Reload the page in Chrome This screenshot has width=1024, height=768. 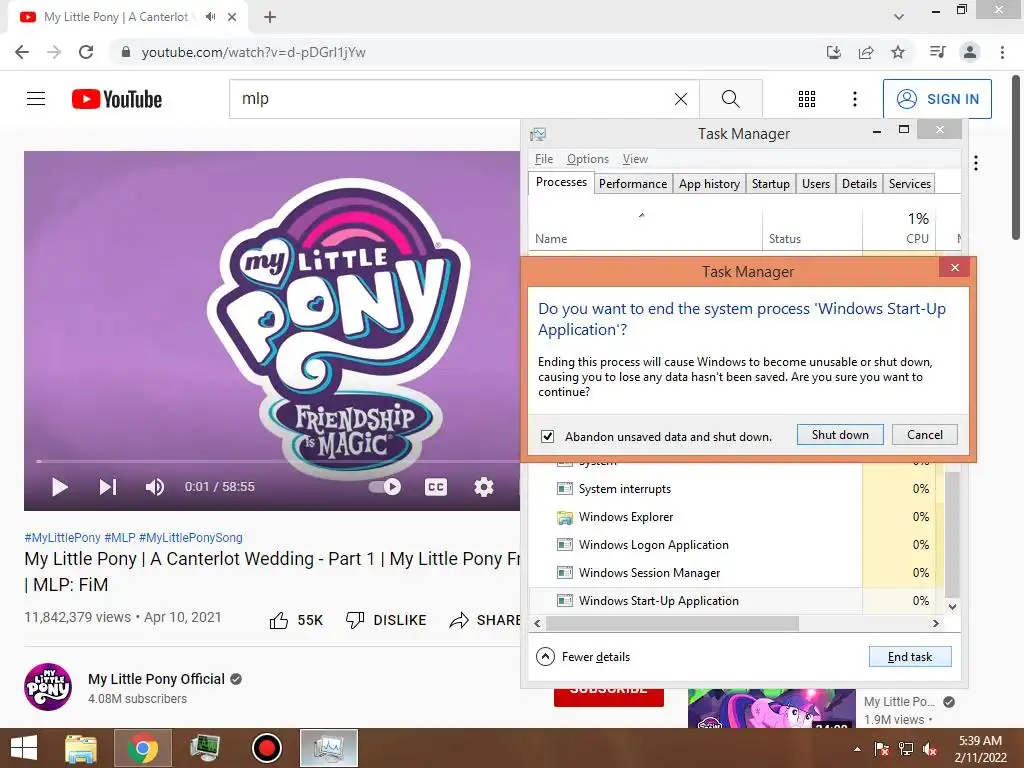coord(86,52)
